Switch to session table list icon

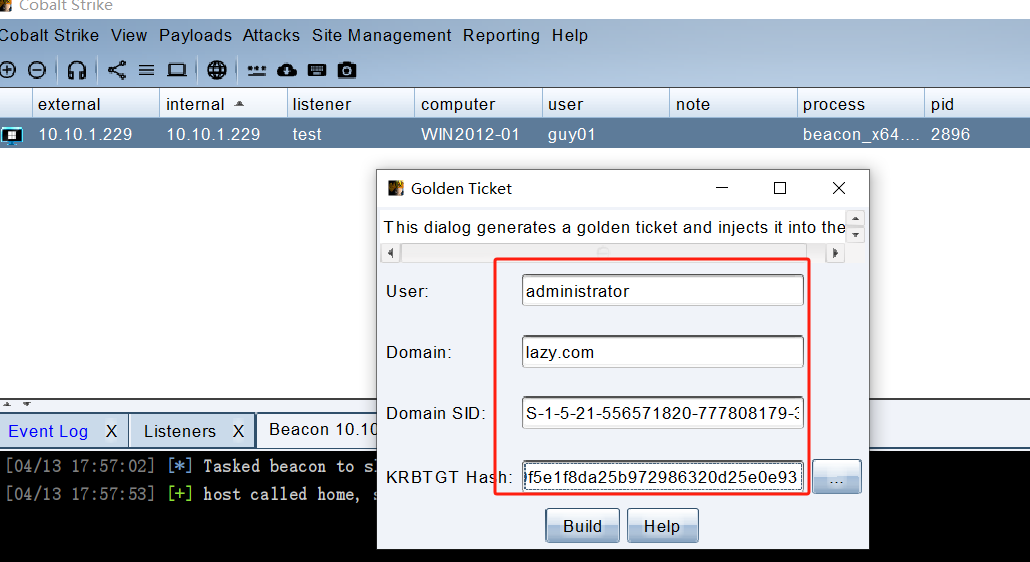[x=146, y=70]
